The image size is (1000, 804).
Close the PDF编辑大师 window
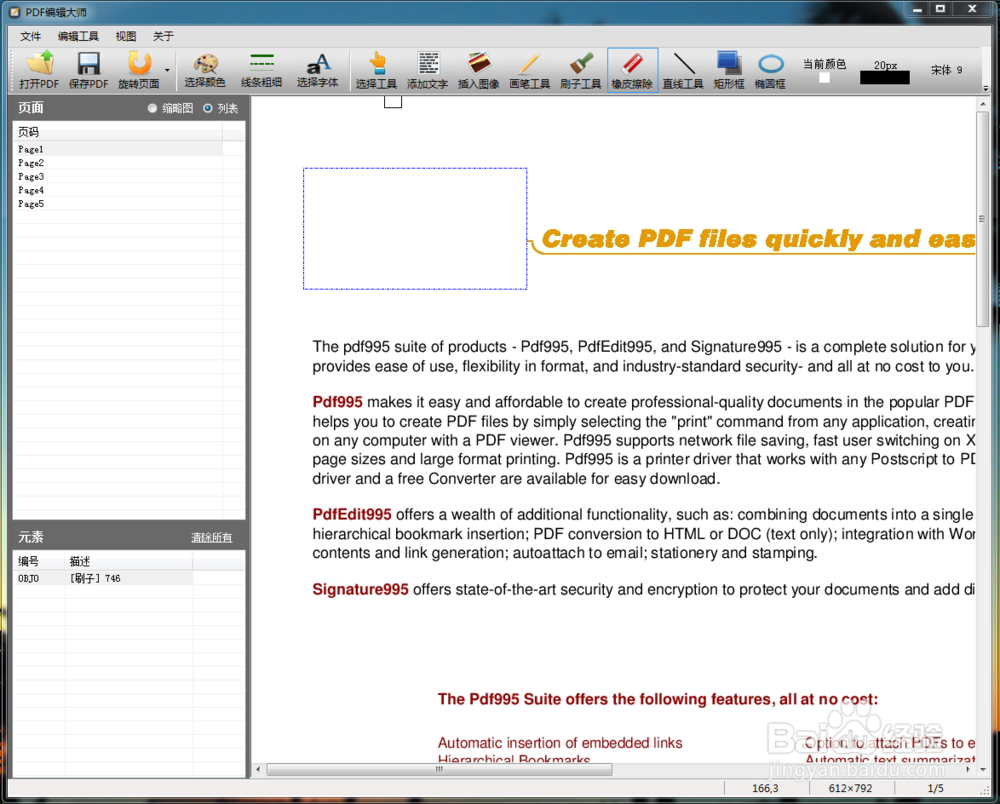pos(973,9)
